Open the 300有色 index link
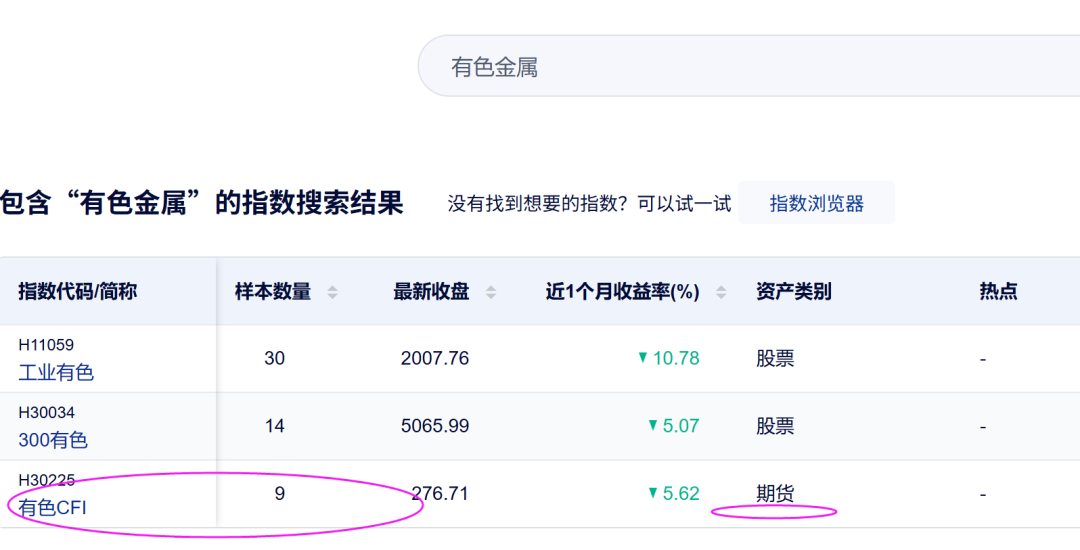The width and height of the screenshot is (1080, 550). [x=53, y=440]
